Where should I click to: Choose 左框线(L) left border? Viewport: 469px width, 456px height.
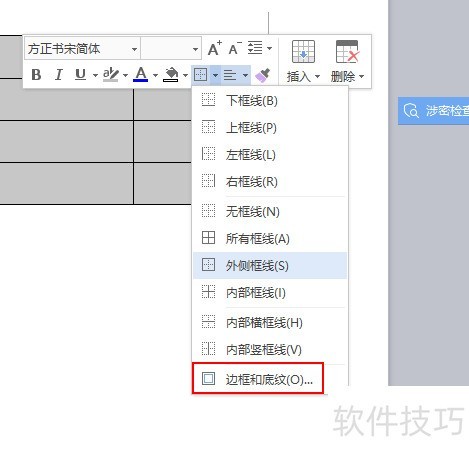270,155
